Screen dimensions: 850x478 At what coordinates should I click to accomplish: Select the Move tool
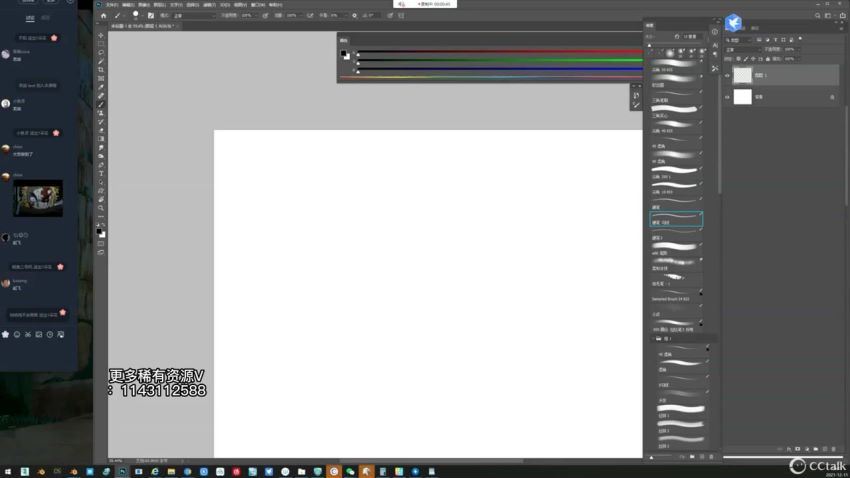[101, 35]
